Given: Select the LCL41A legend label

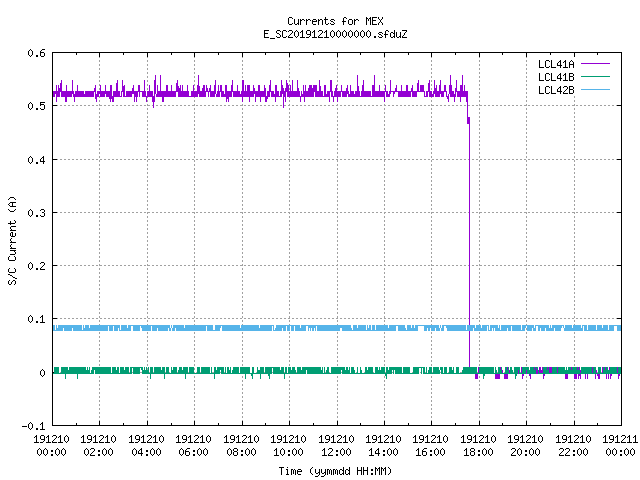Looking at the screenshot, I should [x=556, y=64].
